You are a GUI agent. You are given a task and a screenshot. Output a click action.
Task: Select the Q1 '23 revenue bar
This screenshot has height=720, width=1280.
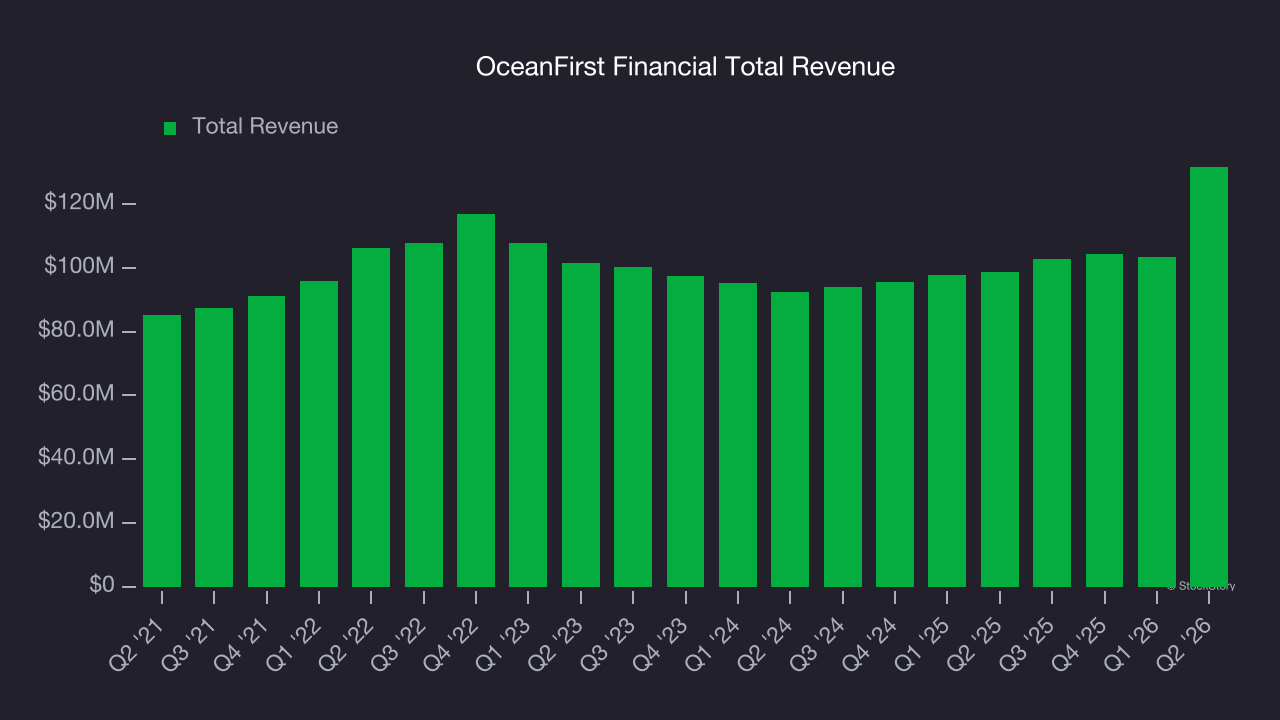coord(528,415)
